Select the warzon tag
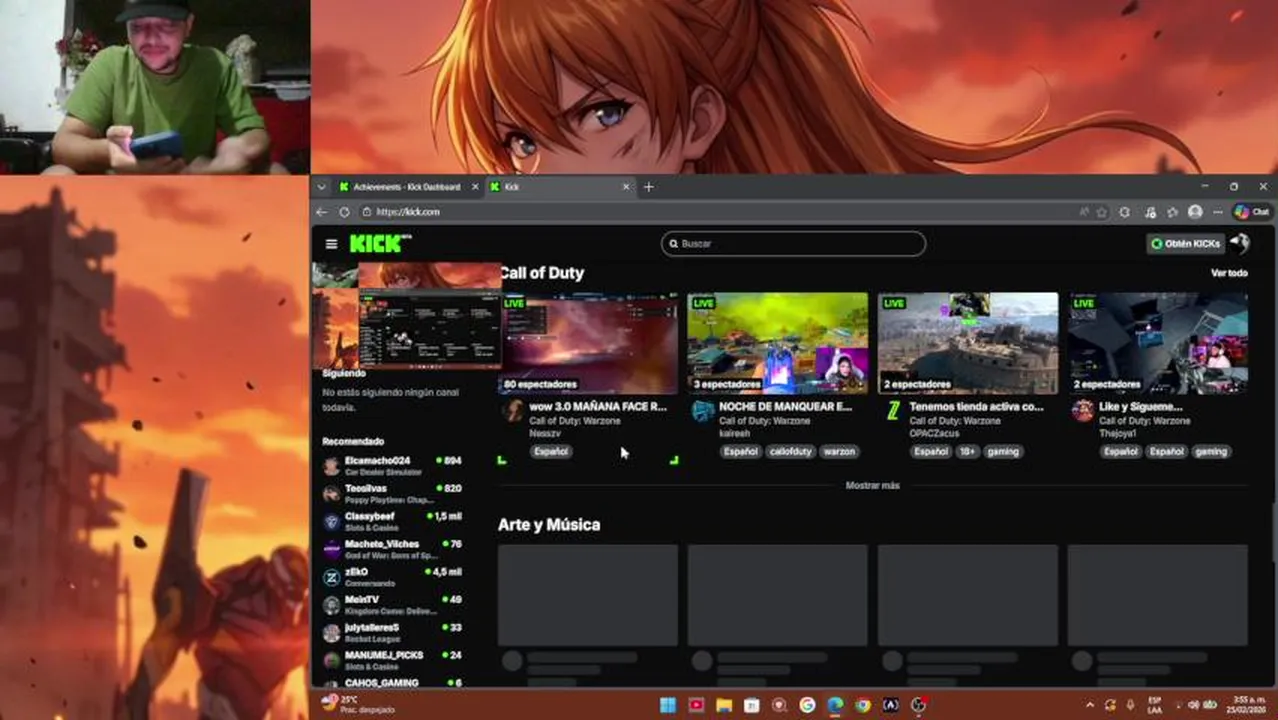1278x720 pixels. tap(839, 451)
